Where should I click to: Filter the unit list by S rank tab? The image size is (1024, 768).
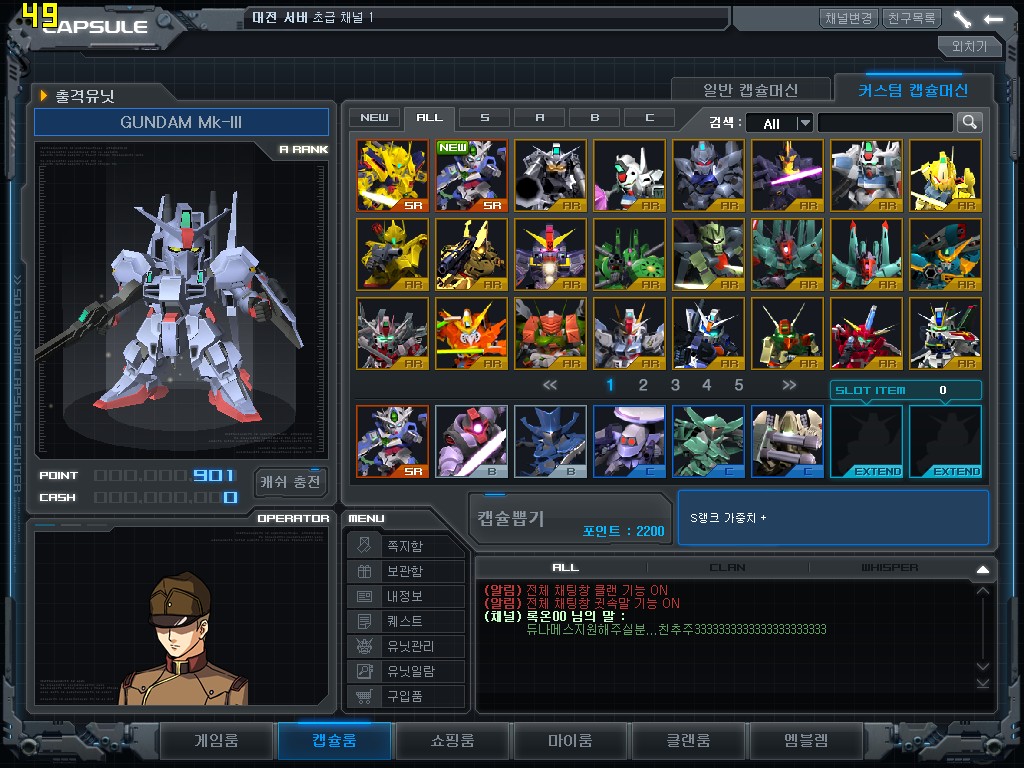point(485,117)
